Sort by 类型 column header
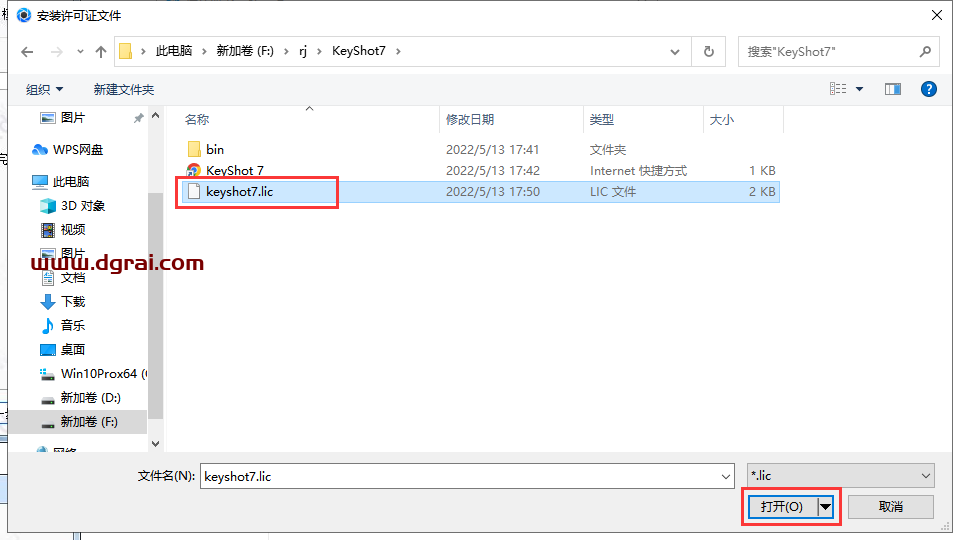This screenshot has height=540, width=960. [x=602, y=120]
